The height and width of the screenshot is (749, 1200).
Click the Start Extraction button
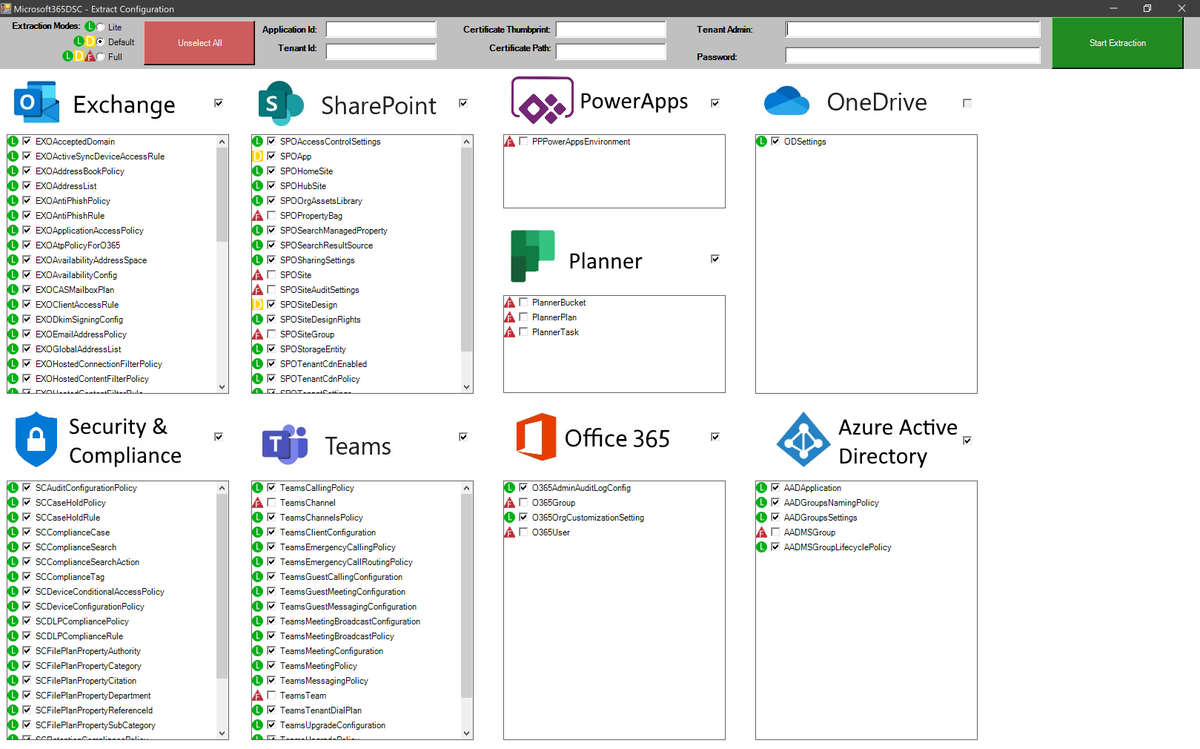tap(1118, 43)
